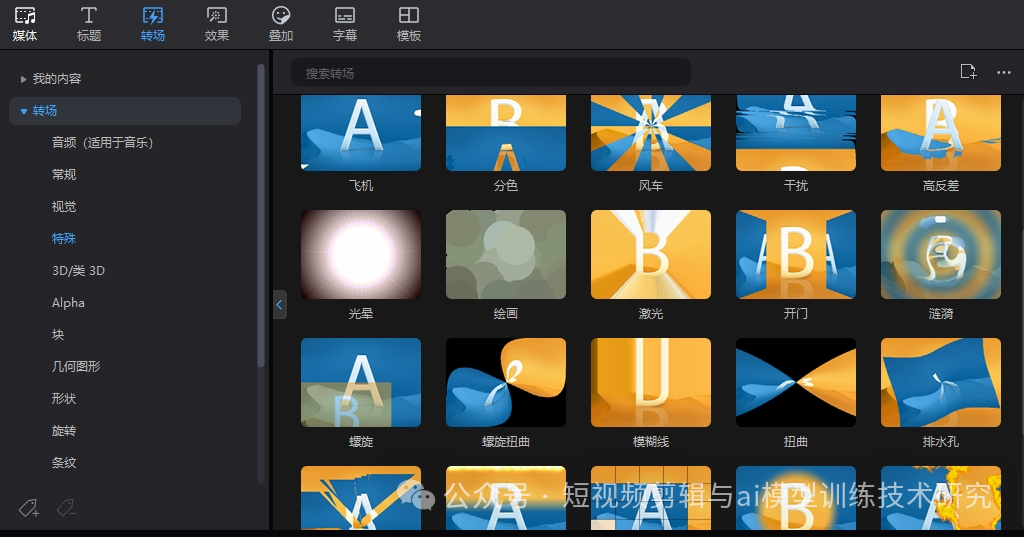The width and height of the screenshot is (1024, 537).
Task: Select the 分色 transition thumbnail
Action: tap(505, 133)
